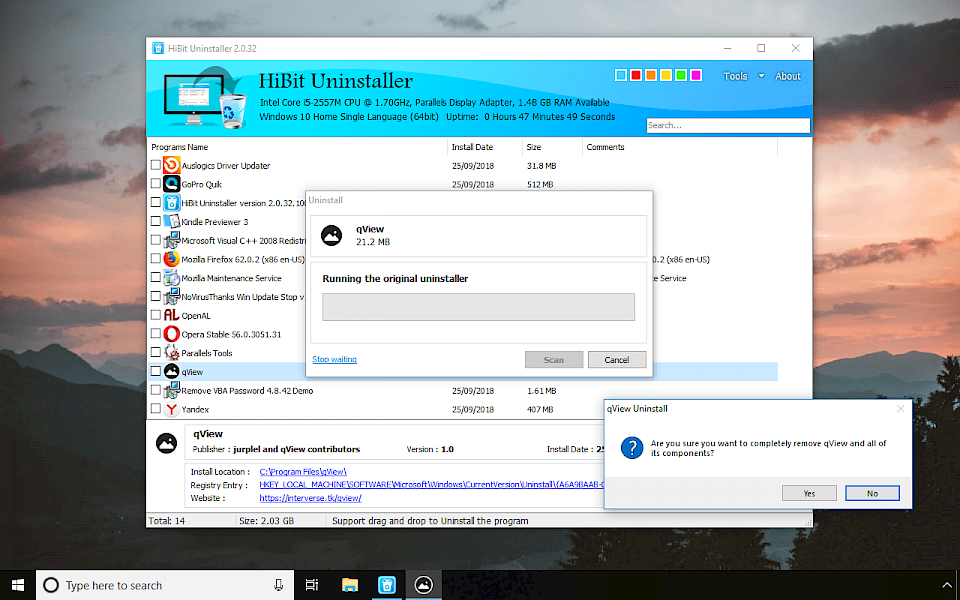
Task: Open the HKEY_LOCAL_MACHINE registry entry link
Action: (431, 484)
